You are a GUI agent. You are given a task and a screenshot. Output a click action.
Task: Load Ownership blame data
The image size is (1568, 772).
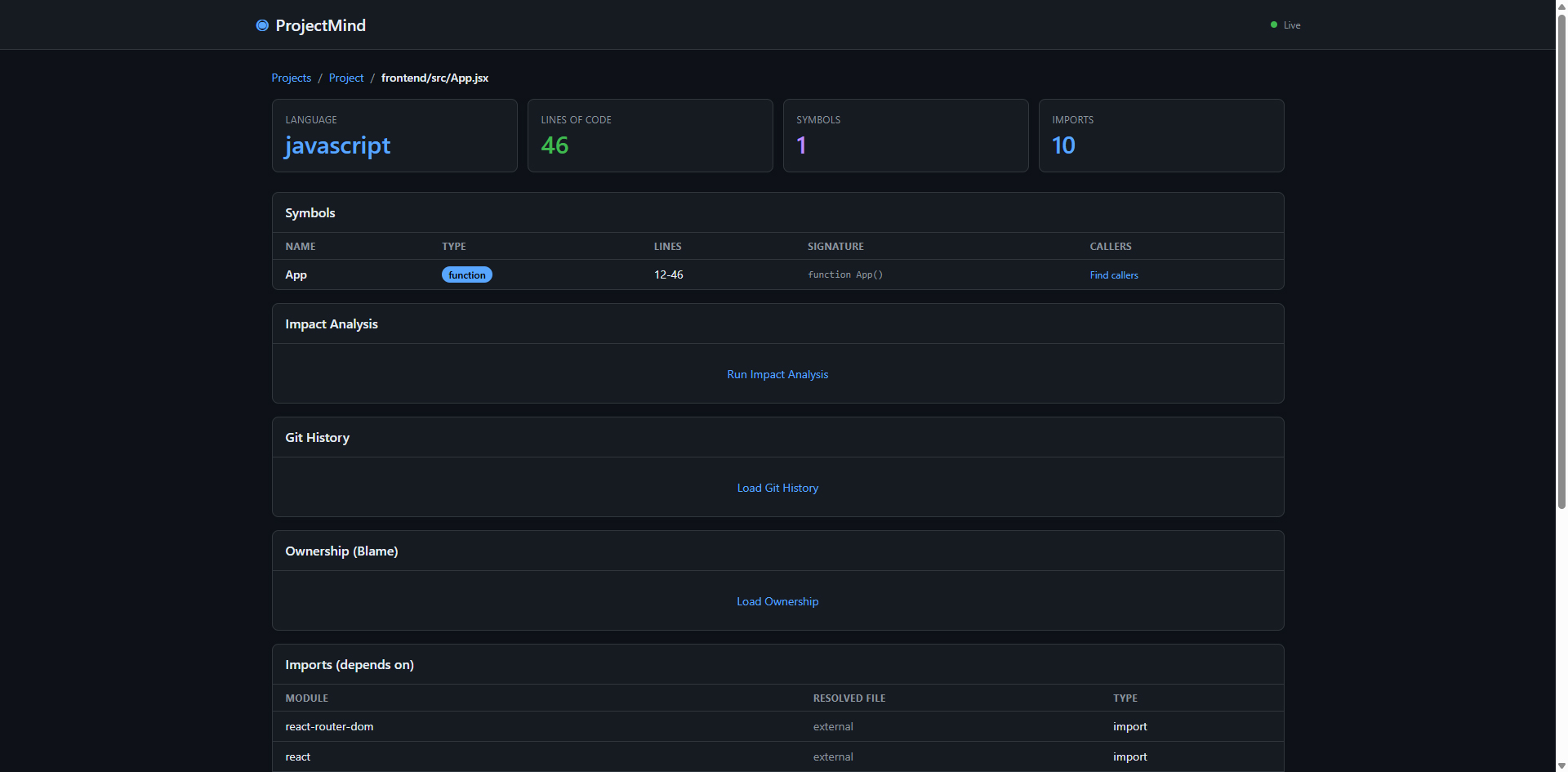(777, 601)
